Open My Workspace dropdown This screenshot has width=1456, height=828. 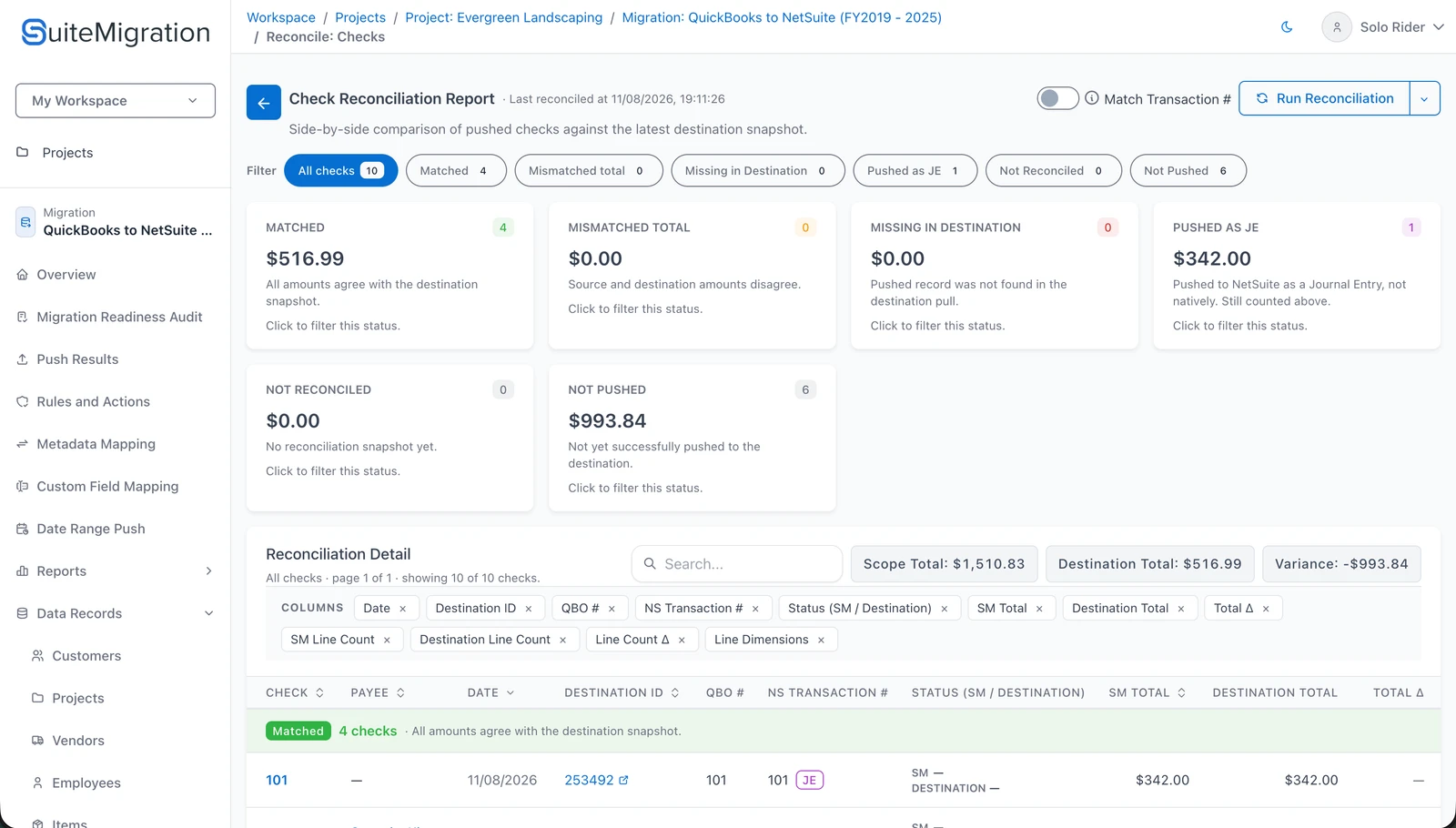click(x=116, y=101)
